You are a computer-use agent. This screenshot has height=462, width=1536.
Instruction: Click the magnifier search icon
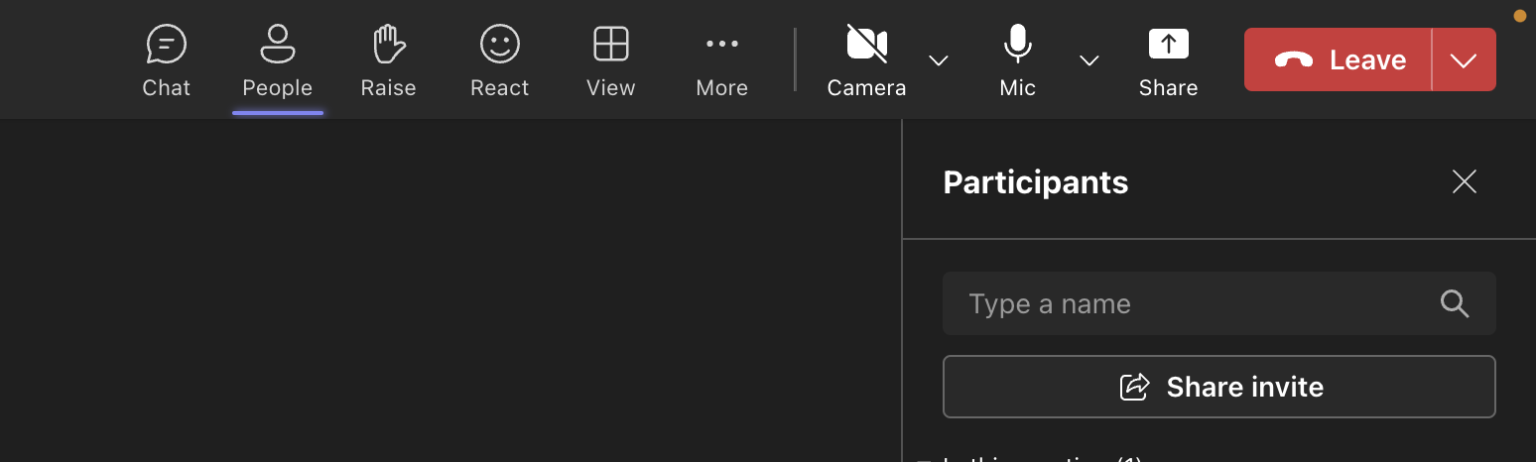click(1454, 304)
